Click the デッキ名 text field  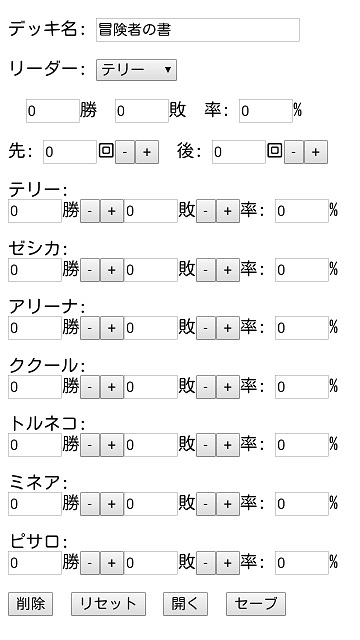click(x=198, y=30)
